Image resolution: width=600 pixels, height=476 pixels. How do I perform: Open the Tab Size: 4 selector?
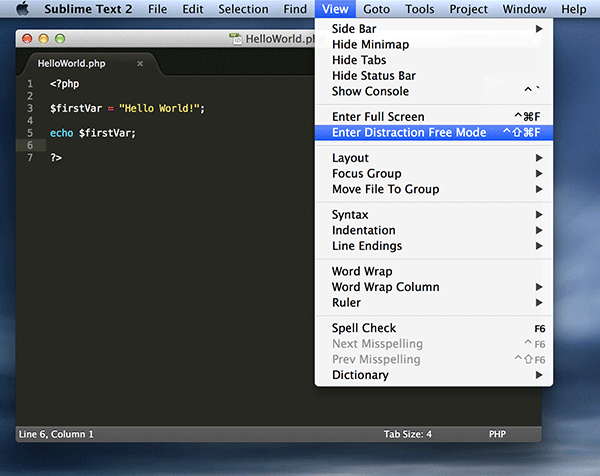coord(407,434)
